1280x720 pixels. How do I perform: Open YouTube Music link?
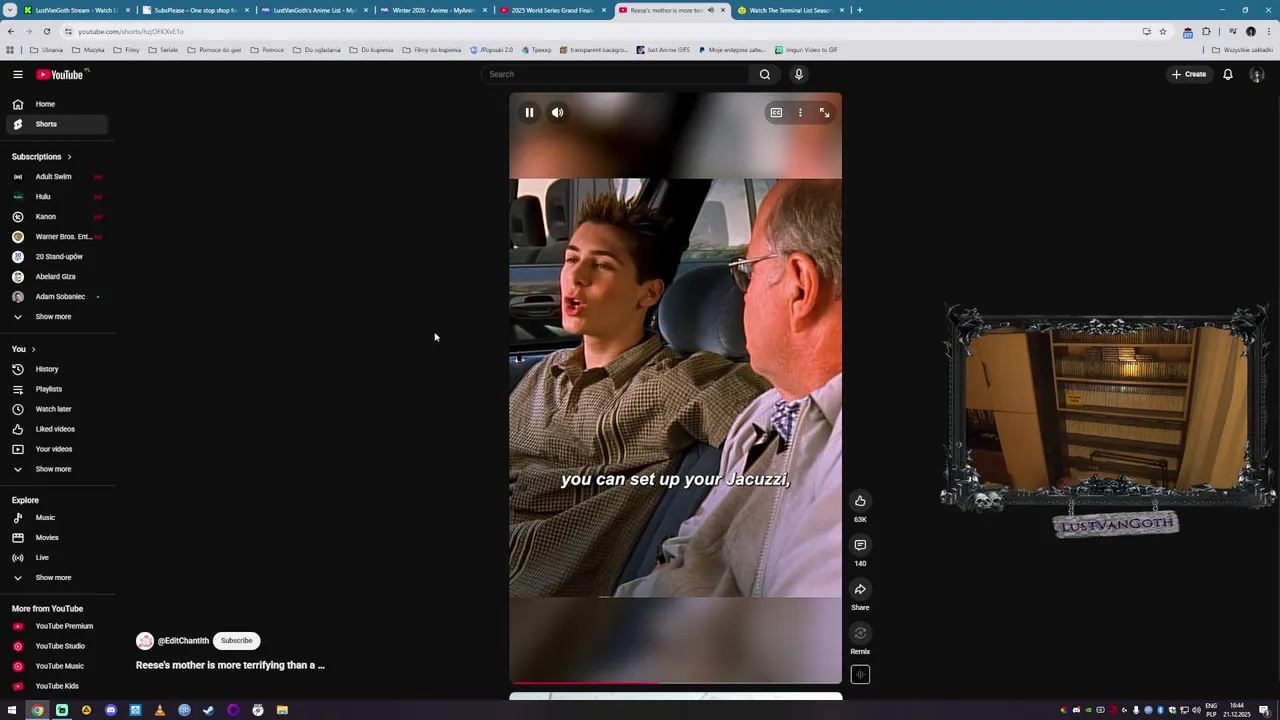pos(56,666)
